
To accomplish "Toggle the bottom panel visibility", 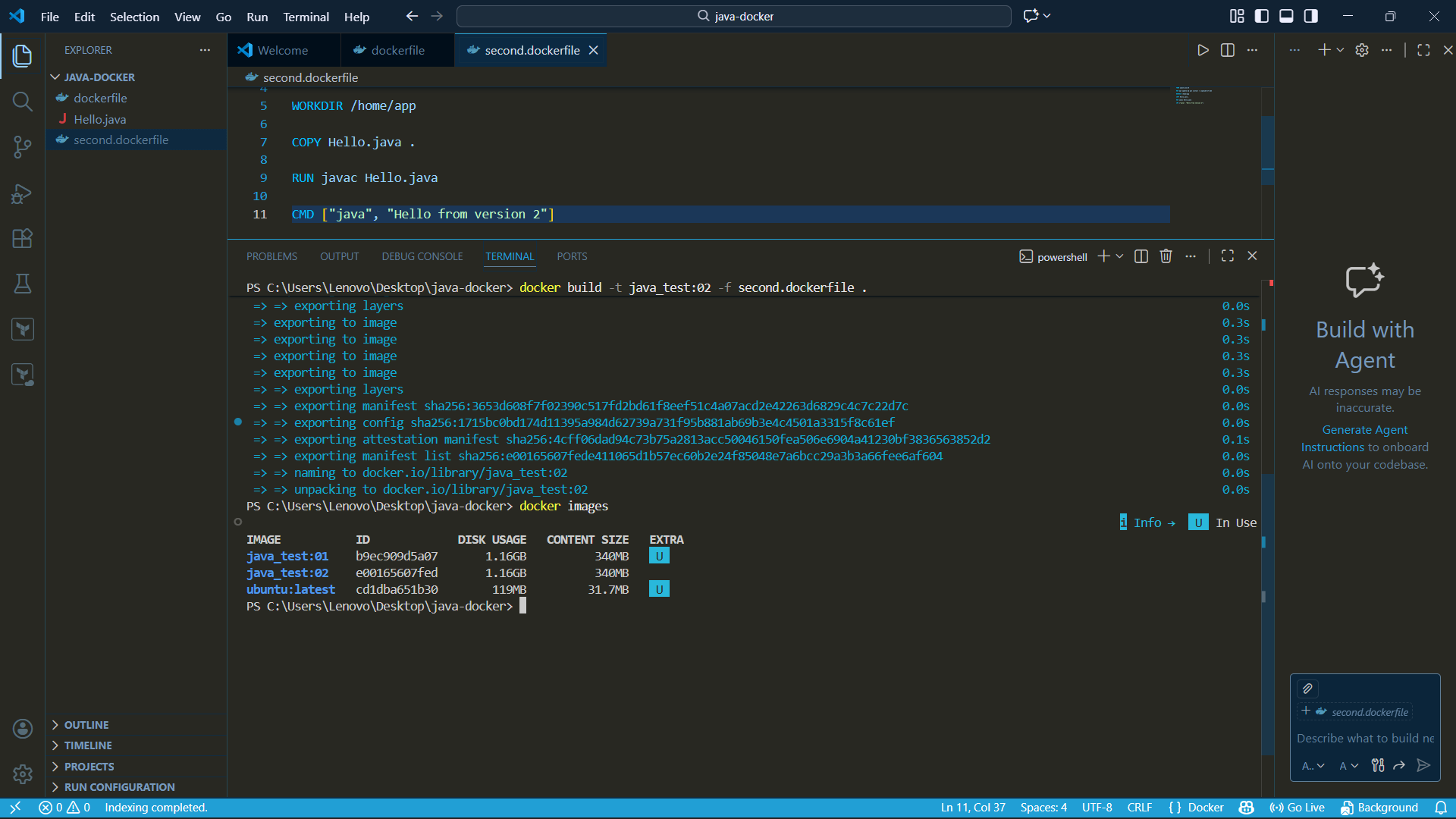I will [x=1286, y=15].
